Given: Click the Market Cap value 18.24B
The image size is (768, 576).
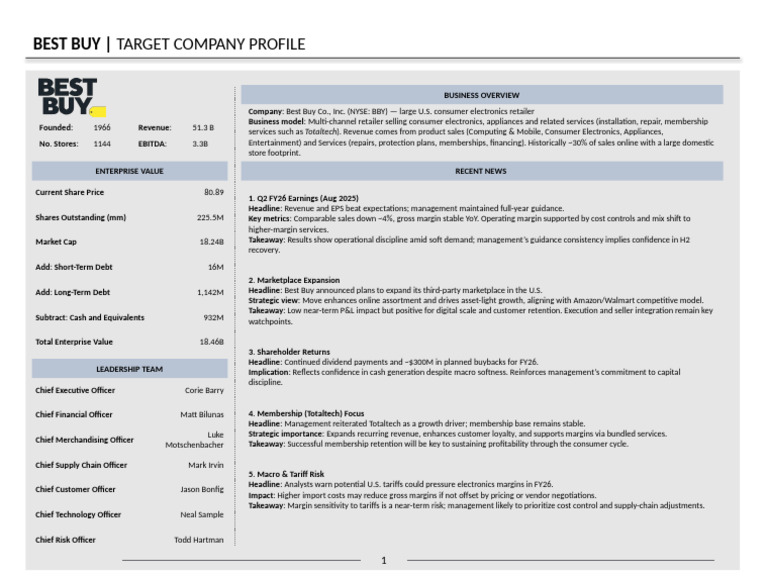Looking at the screenshot, I should point(212,241).
